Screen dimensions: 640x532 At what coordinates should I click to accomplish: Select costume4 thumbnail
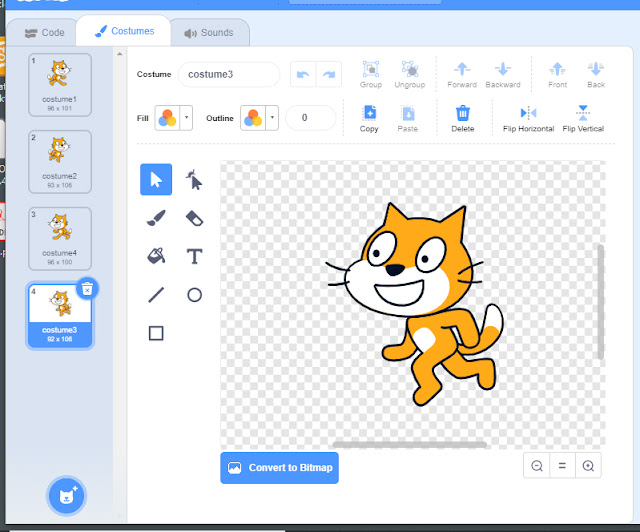pyautogui.click(x=60, y=238)
